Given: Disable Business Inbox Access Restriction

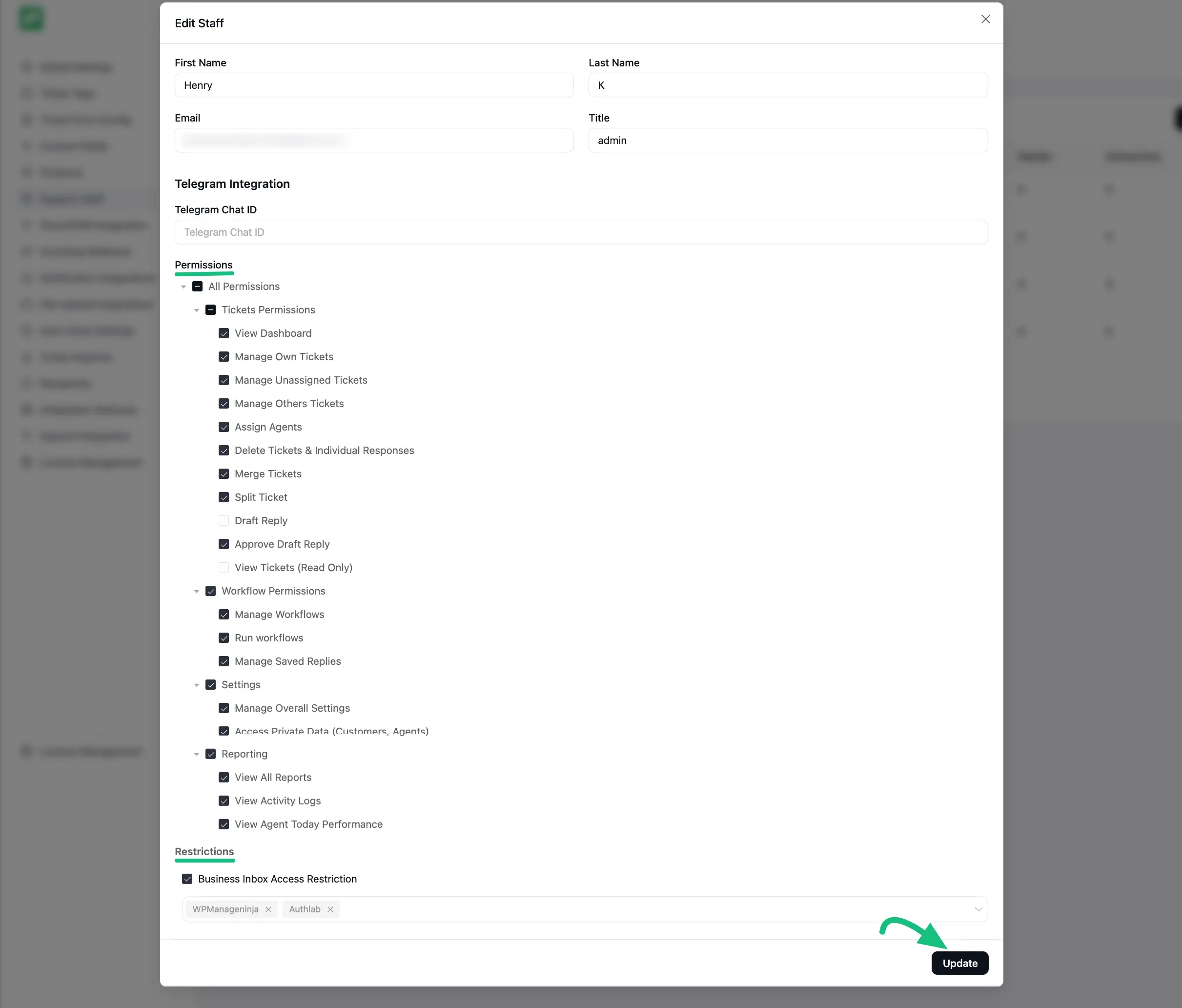Looking at the screenshot, I should 187,879.
